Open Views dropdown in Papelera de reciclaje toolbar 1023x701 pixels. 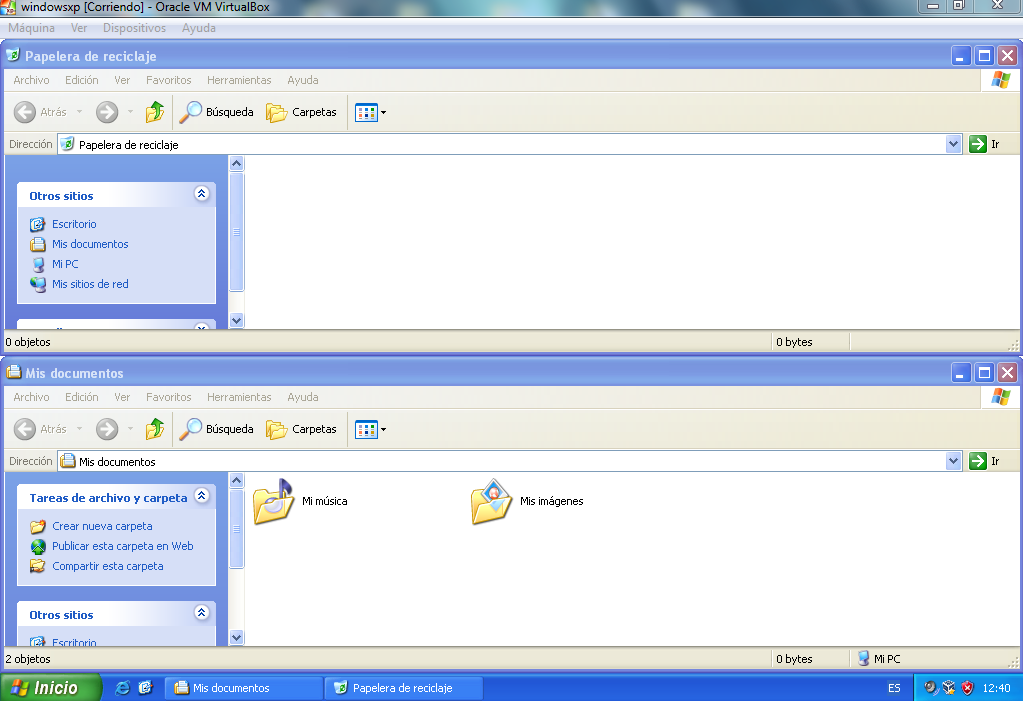[x=371, y=112]
